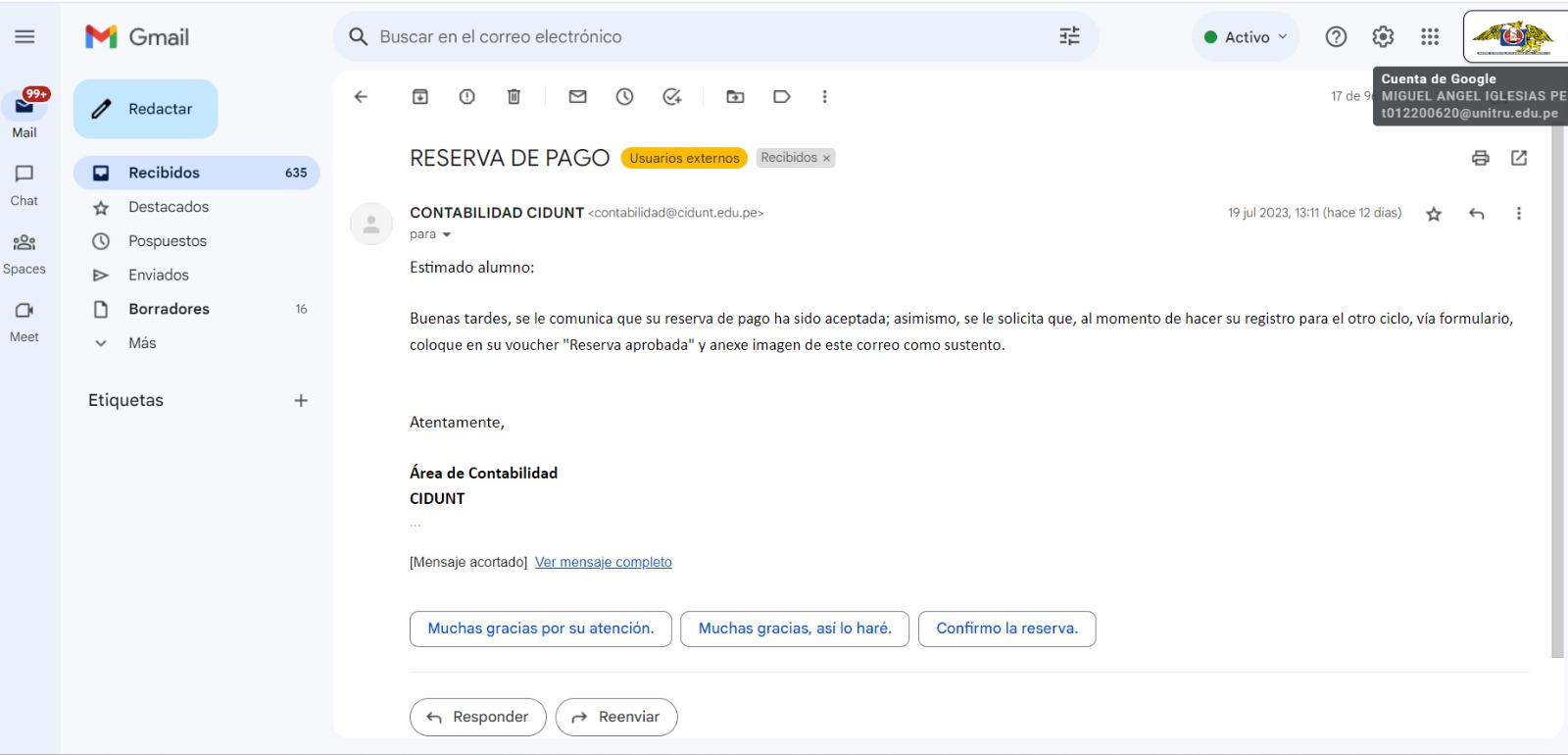Image resolution: width=1568 pixels, height=755 pixels.
Task: Report the message as spam
Action: (x=467, y=96)
